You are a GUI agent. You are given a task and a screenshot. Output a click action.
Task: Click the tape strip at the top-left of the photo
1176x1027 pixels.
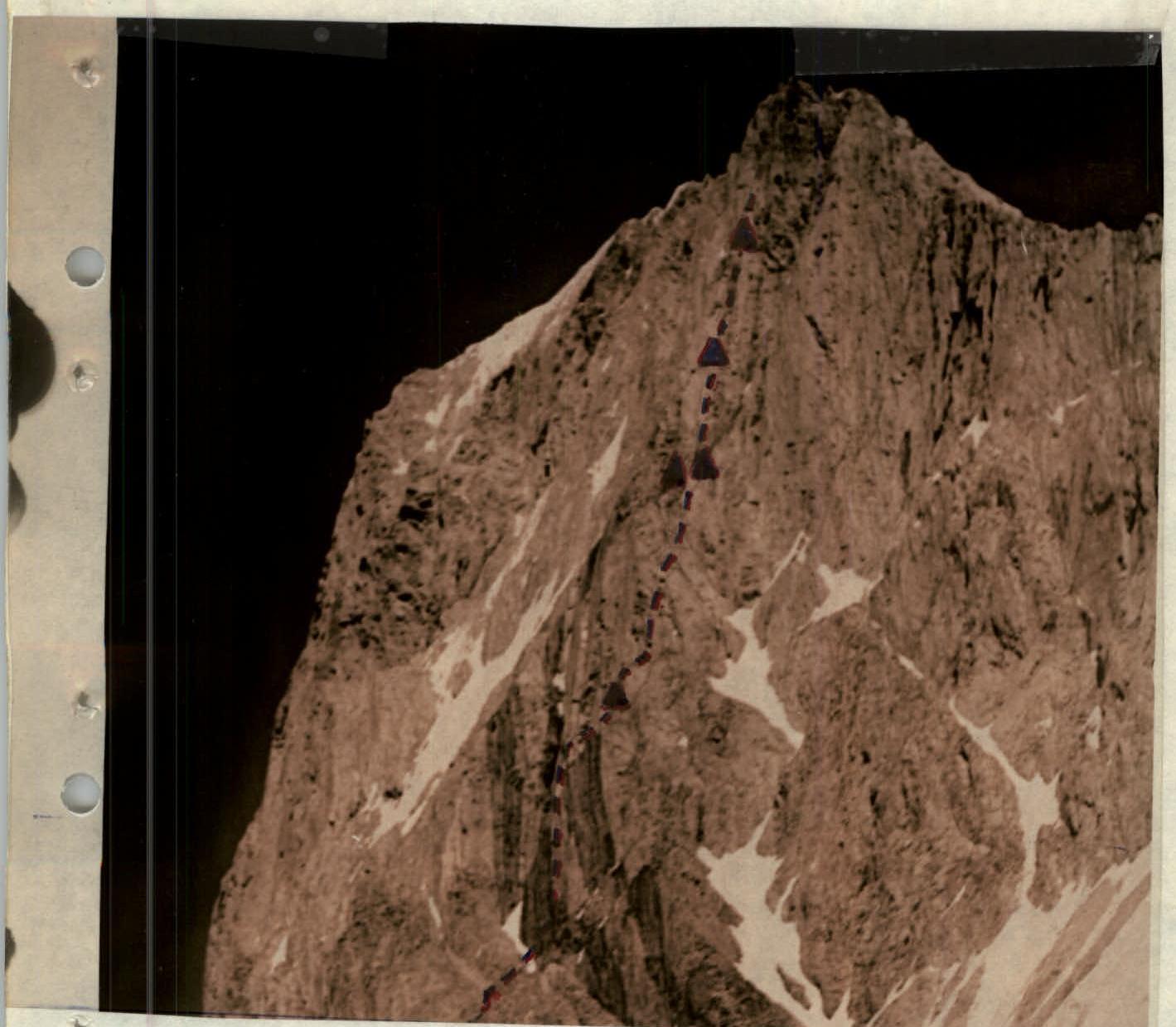(253, 39)
